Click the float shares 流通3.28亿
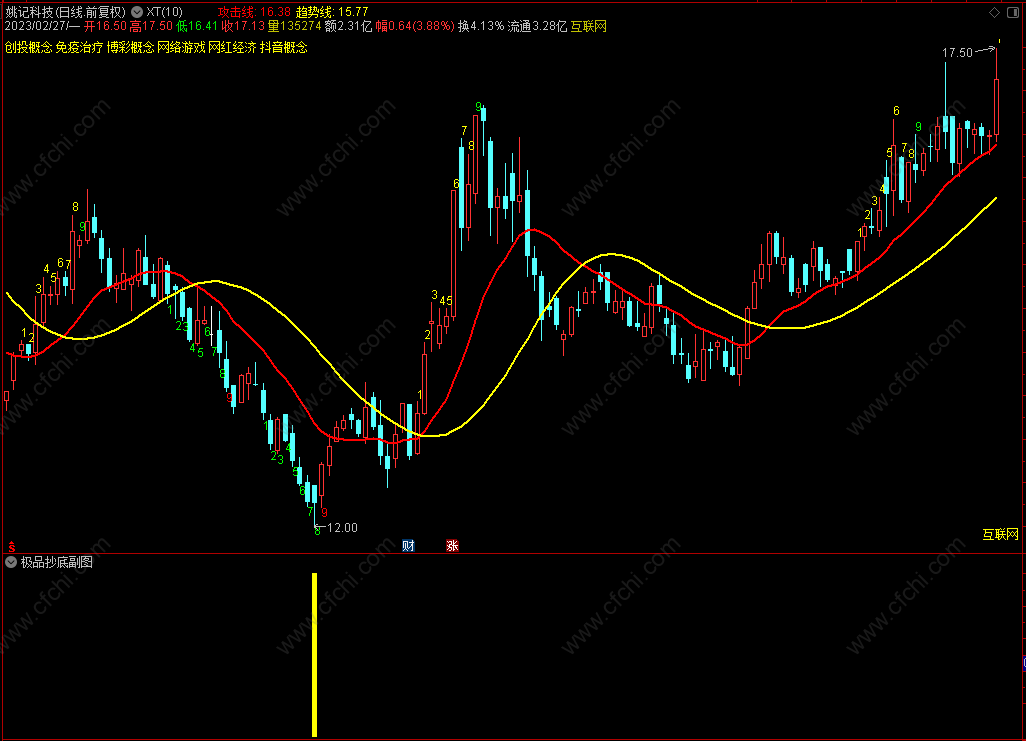1026x741 pixels. [537, 26]
